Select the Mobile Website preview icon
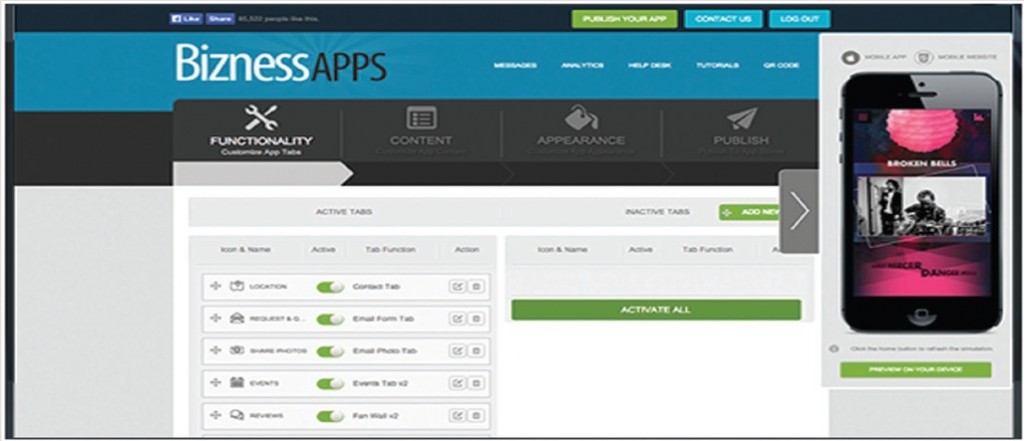 point(923,57)
